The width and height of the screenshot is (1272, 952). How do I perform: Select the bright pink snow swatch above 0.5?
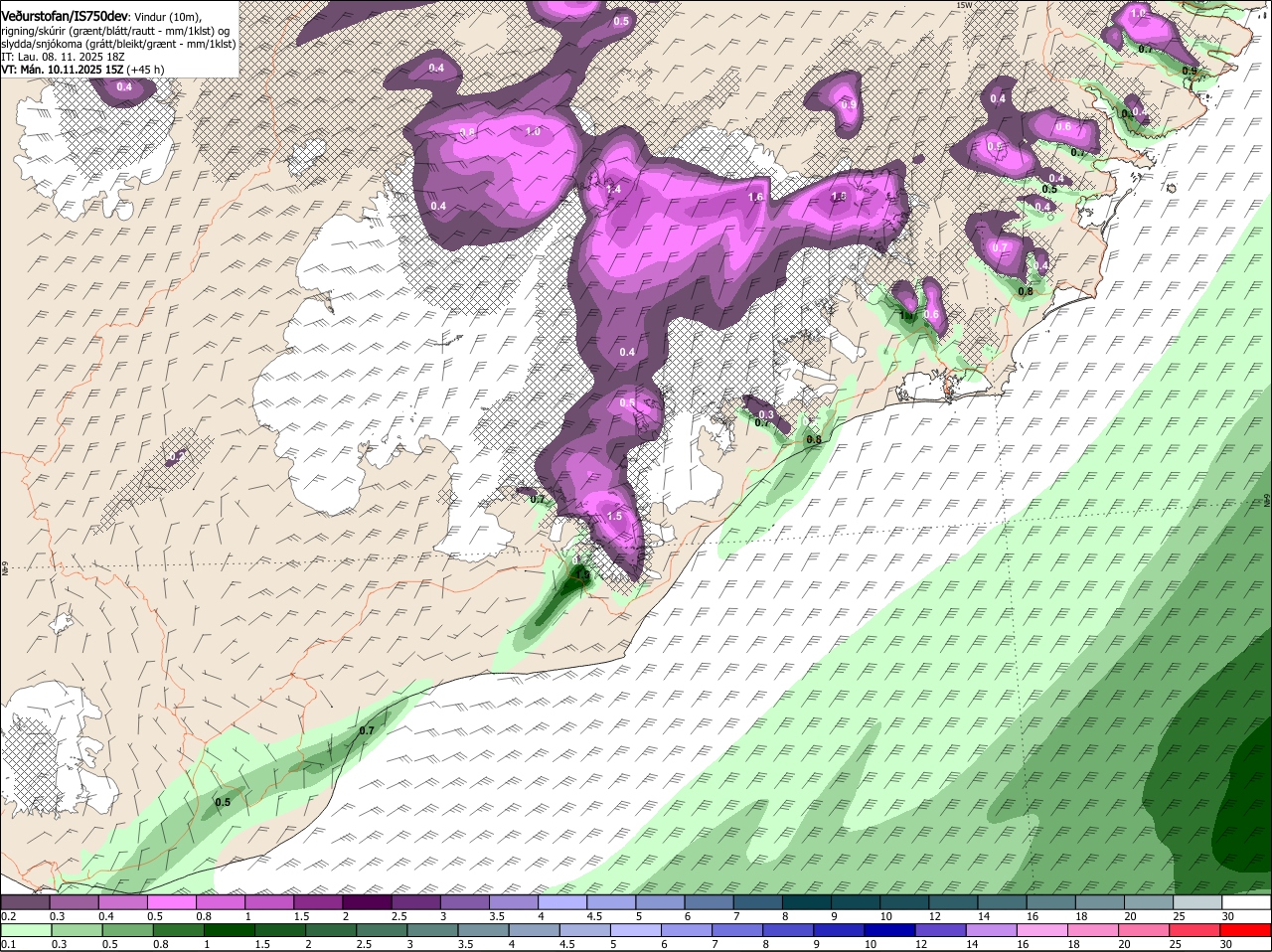point(171,902)
